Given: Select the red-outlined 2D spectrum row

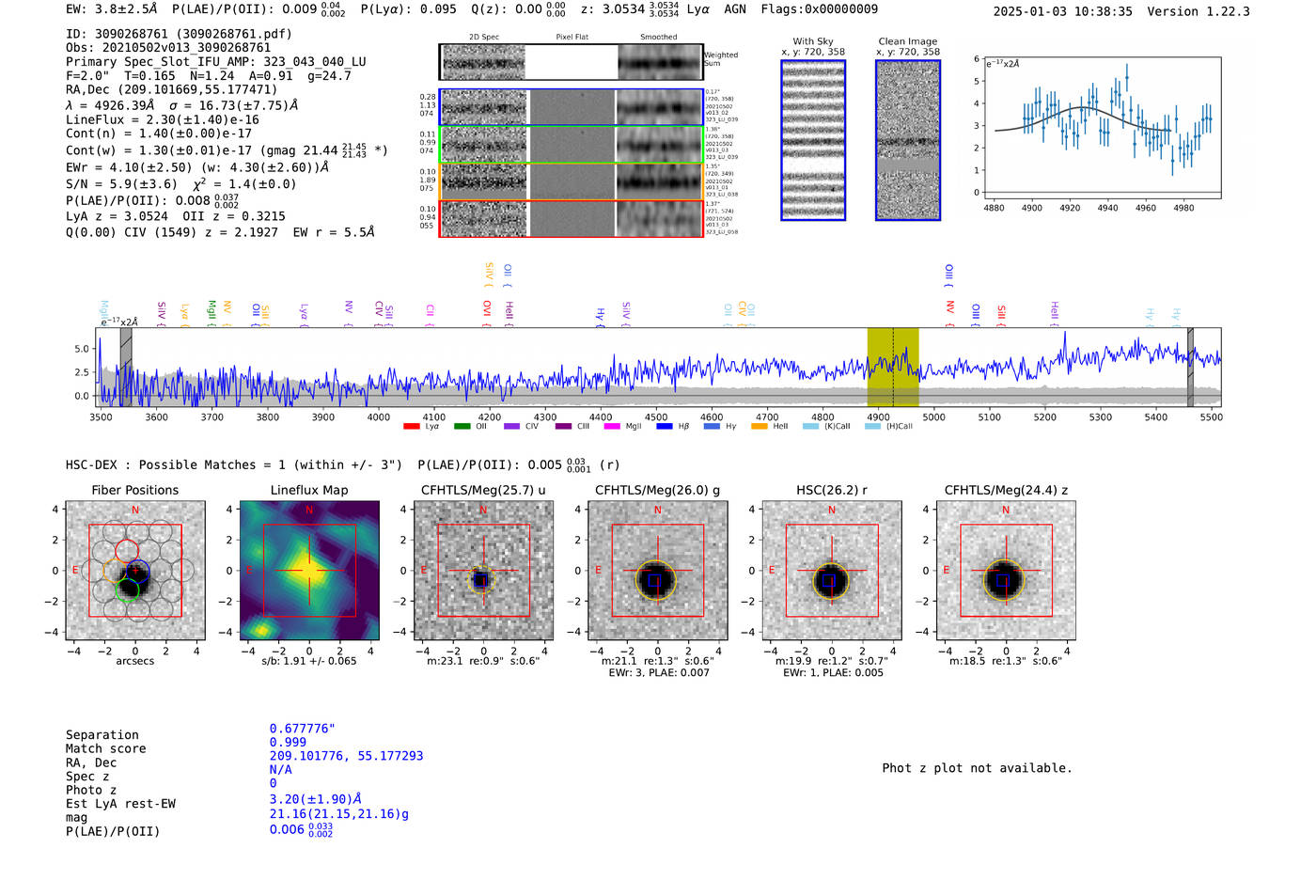Looking at the screenshot, I should click(572, 219).
